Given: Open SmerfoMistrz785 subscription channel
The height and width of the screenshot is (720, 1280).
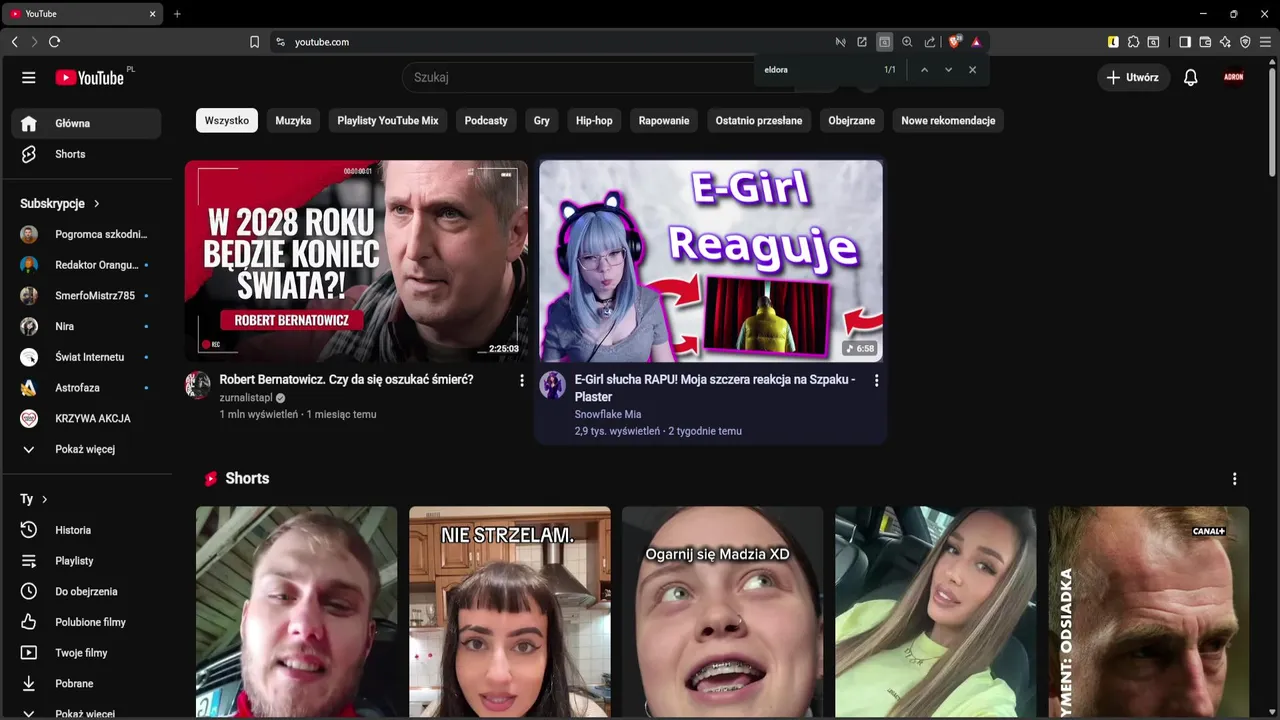Looking at the screenshot, I should (86, 296).
